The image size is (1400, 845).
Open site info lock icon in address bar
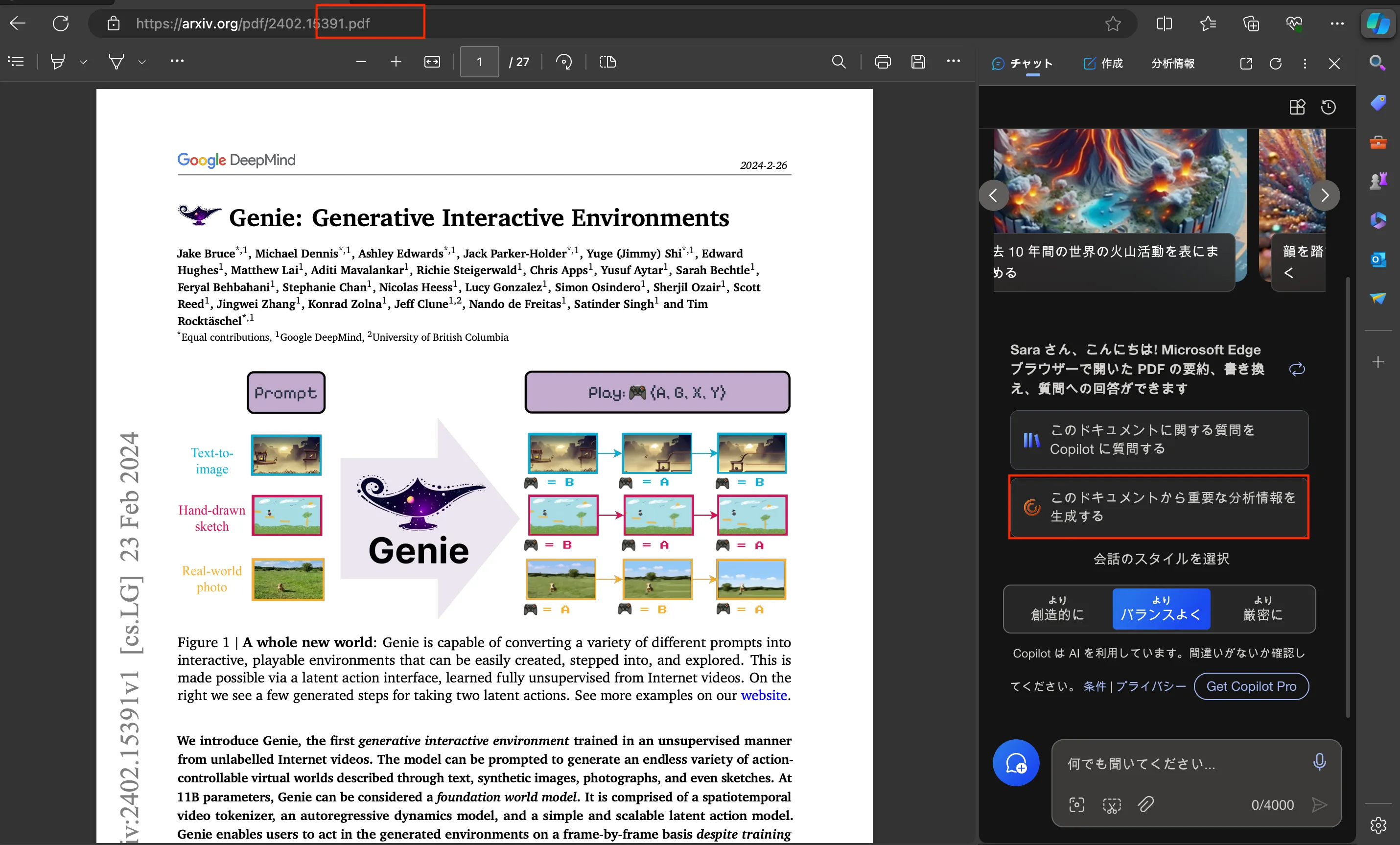[x=114, y=23]
